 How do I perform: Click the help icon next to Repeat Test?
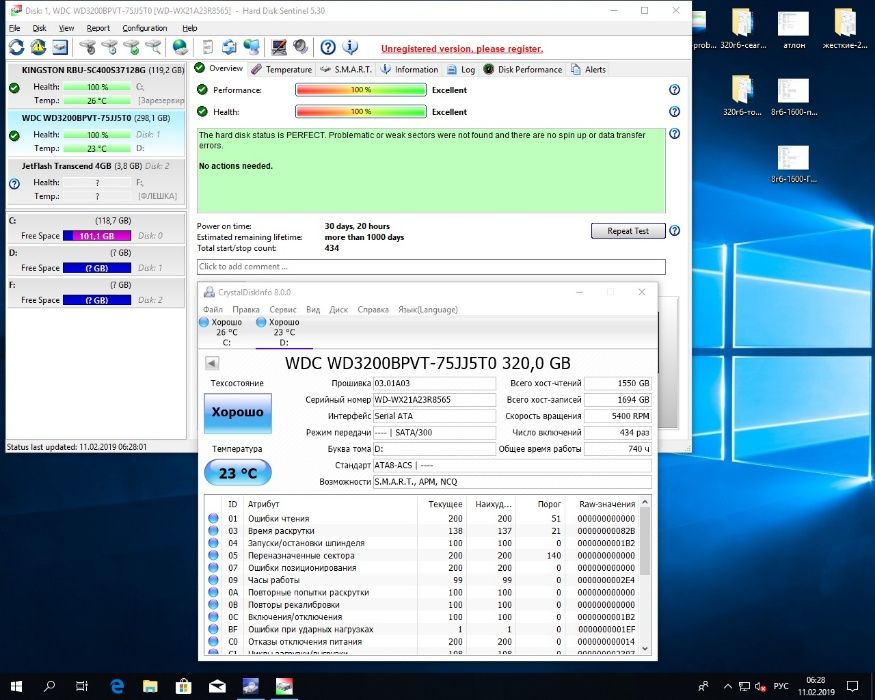[674, 231]
